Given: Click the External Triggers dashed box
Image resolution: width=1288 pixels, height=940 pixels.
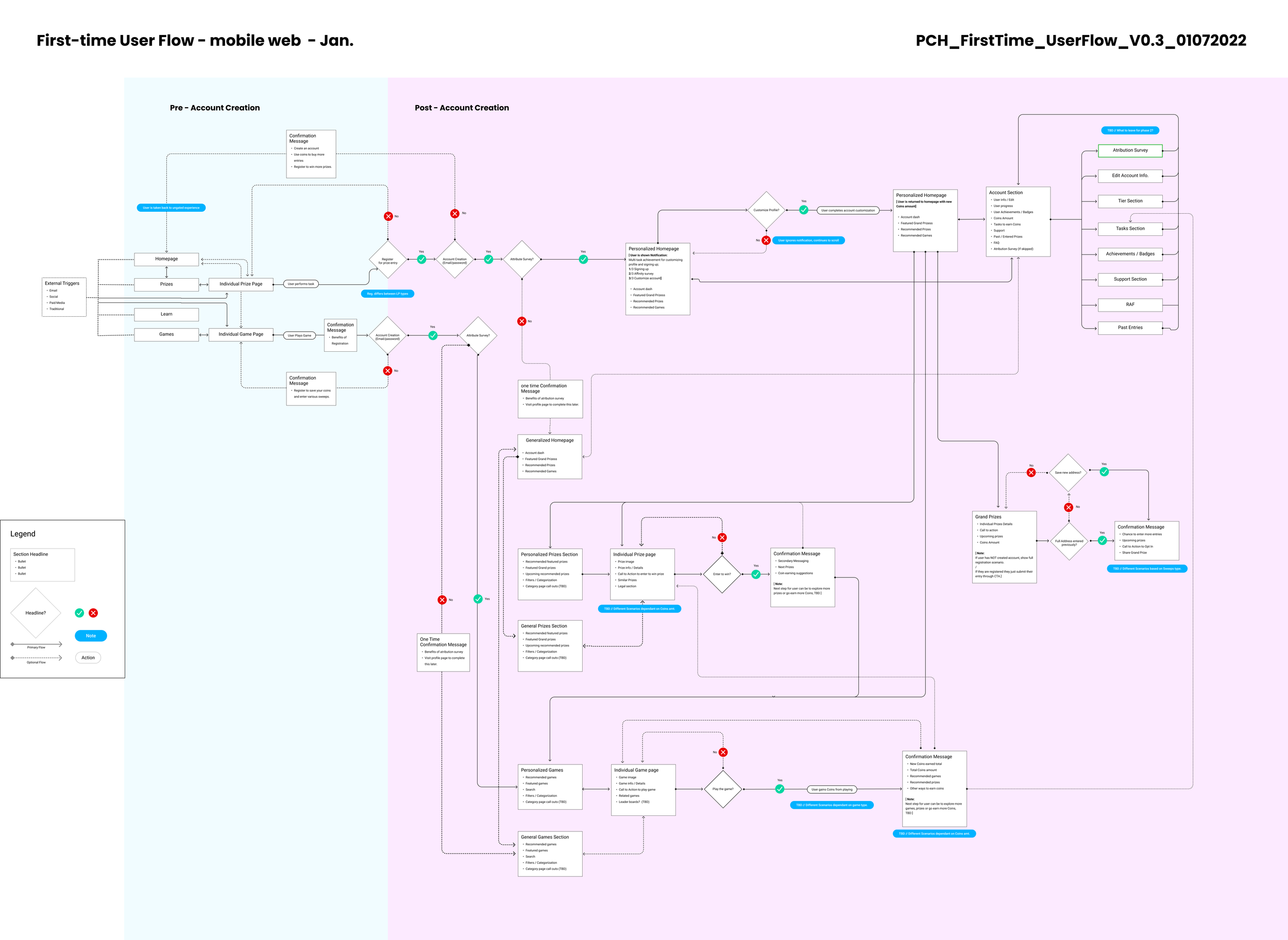Looking at the screenshot, I should click(64, 297).
